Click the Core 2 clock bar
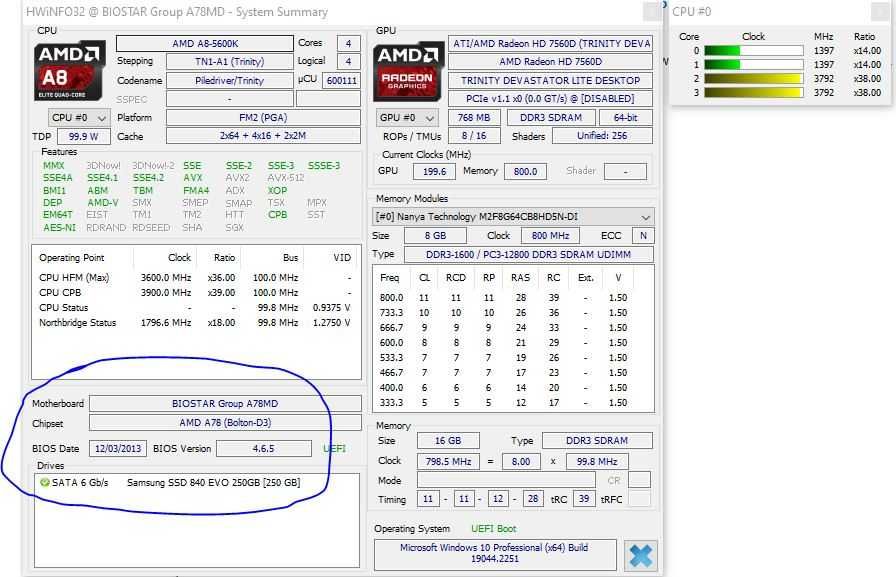The height and width of the screenshot is (577, 896). click(754, 79)
